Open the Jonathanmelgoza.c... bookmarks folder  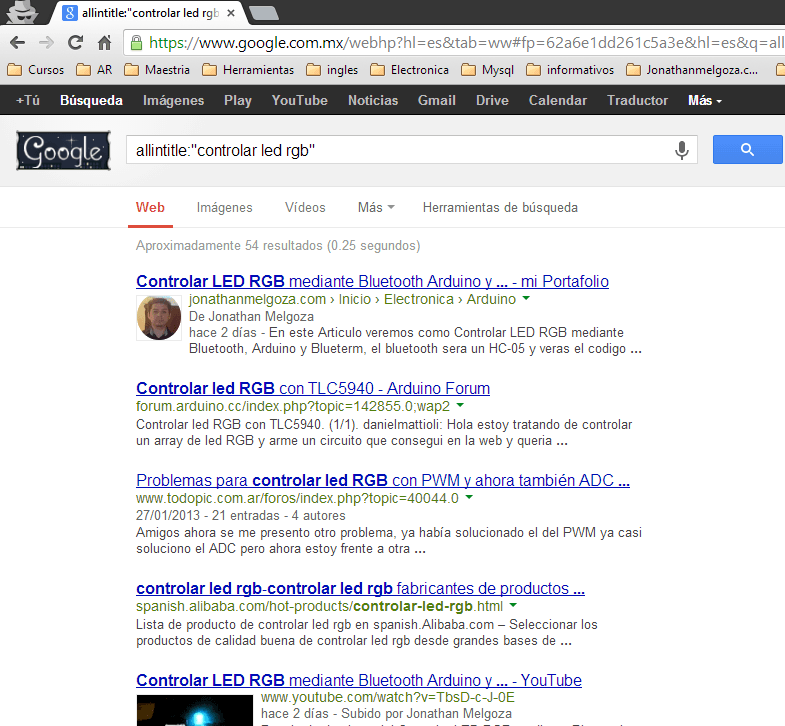692,70
